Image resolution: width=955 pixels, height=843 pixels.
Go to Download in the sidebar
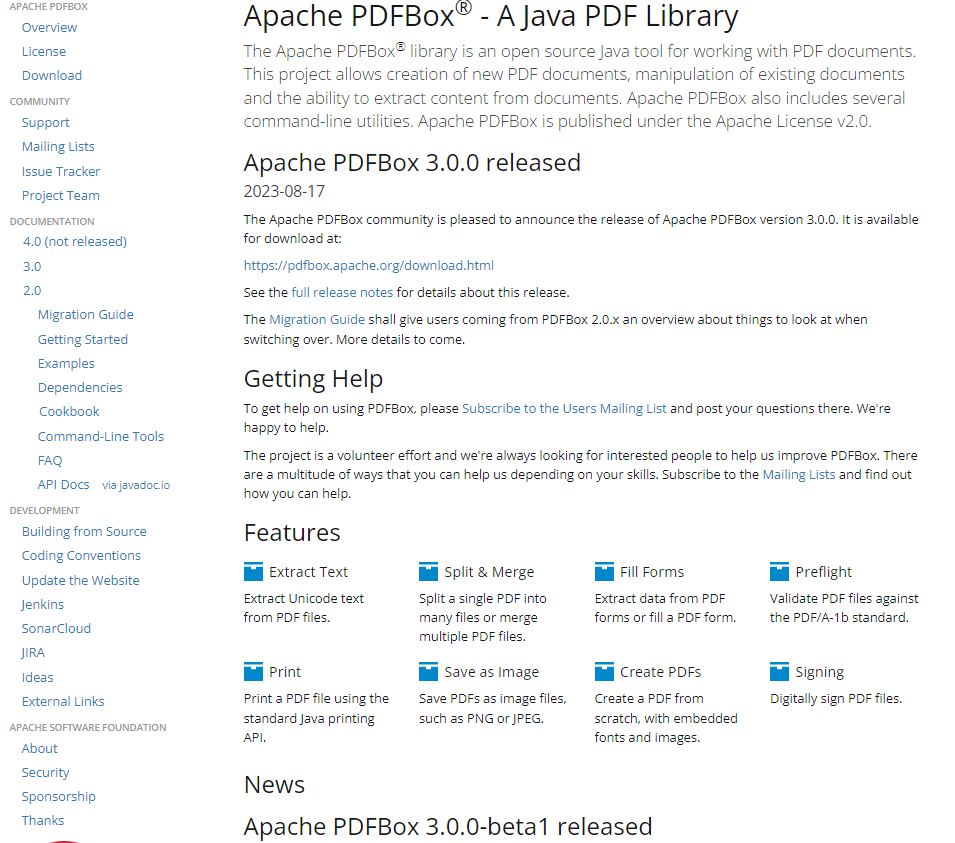[x=52, y=76]
